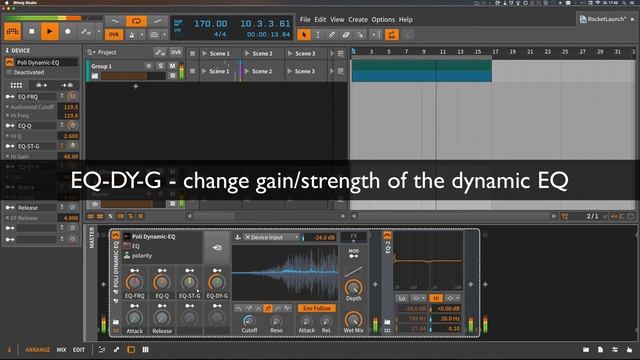Launch Scene 2 in the header row
The height and width of the screenshot is (360, 640).
247,53
